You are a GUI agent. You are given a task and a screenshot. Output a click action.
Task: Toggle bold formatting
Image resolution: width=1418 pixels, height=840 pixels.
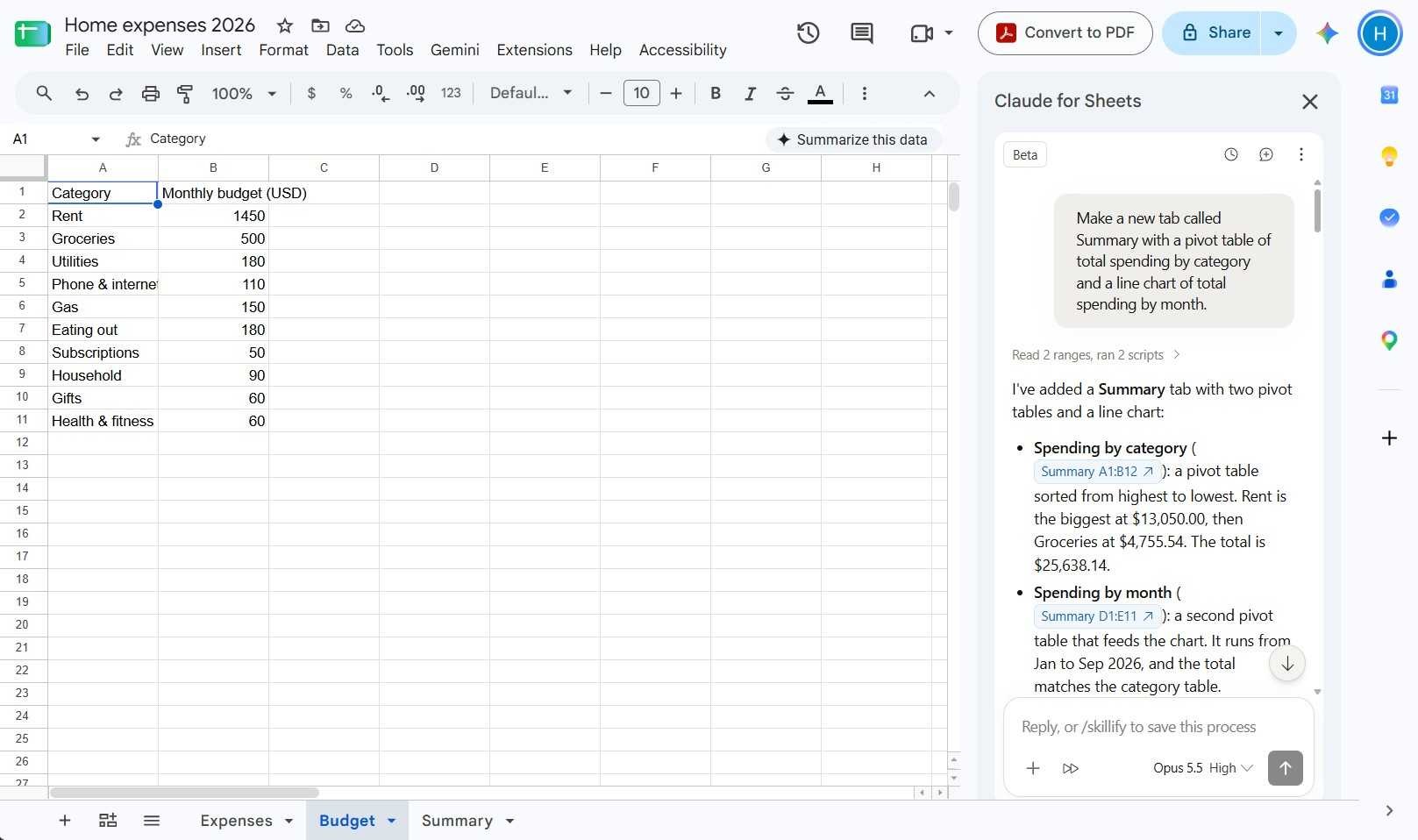coord(716,93)
